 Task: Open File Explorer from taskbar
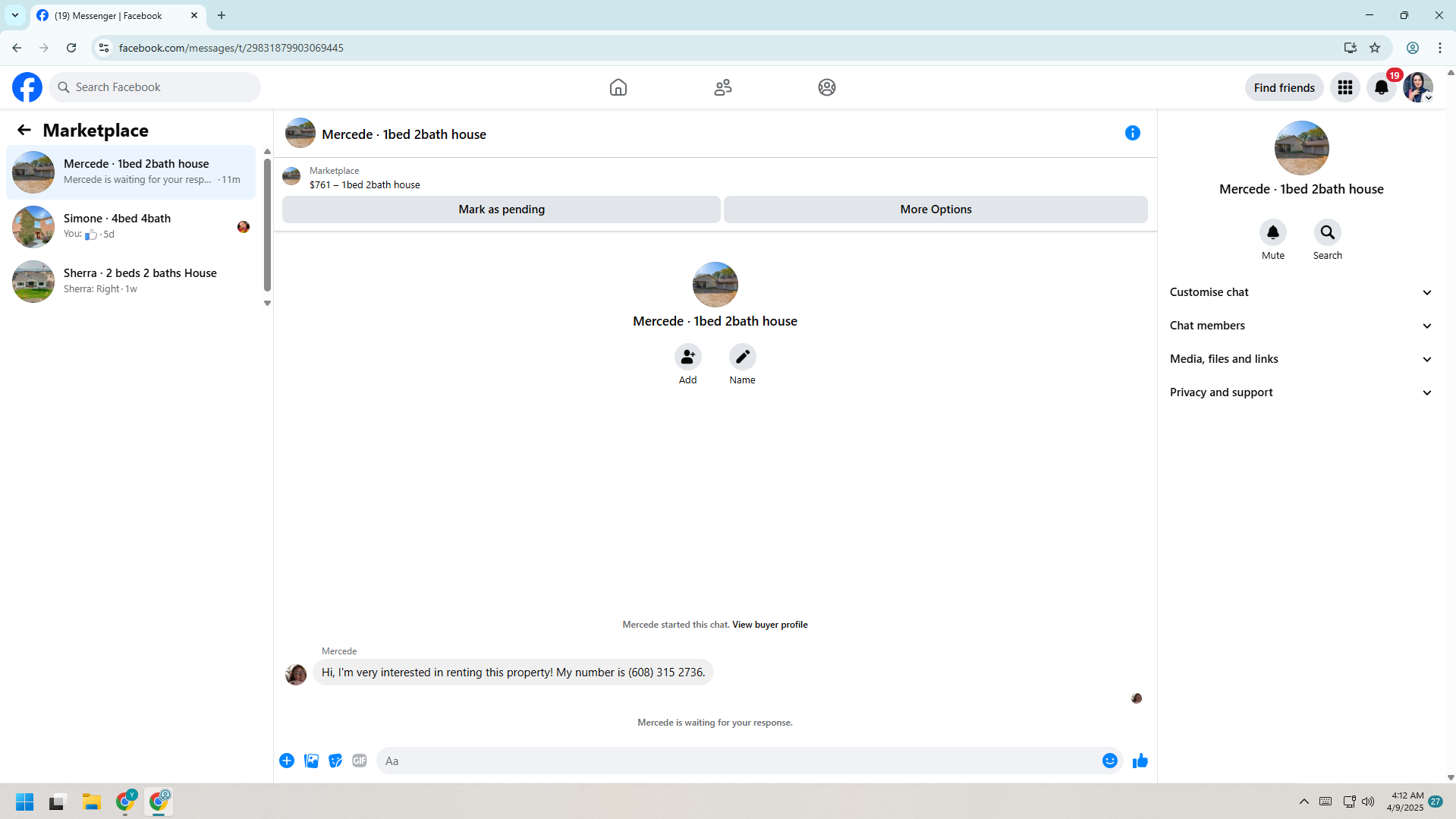pyautogui.click(x=92, y=802)
